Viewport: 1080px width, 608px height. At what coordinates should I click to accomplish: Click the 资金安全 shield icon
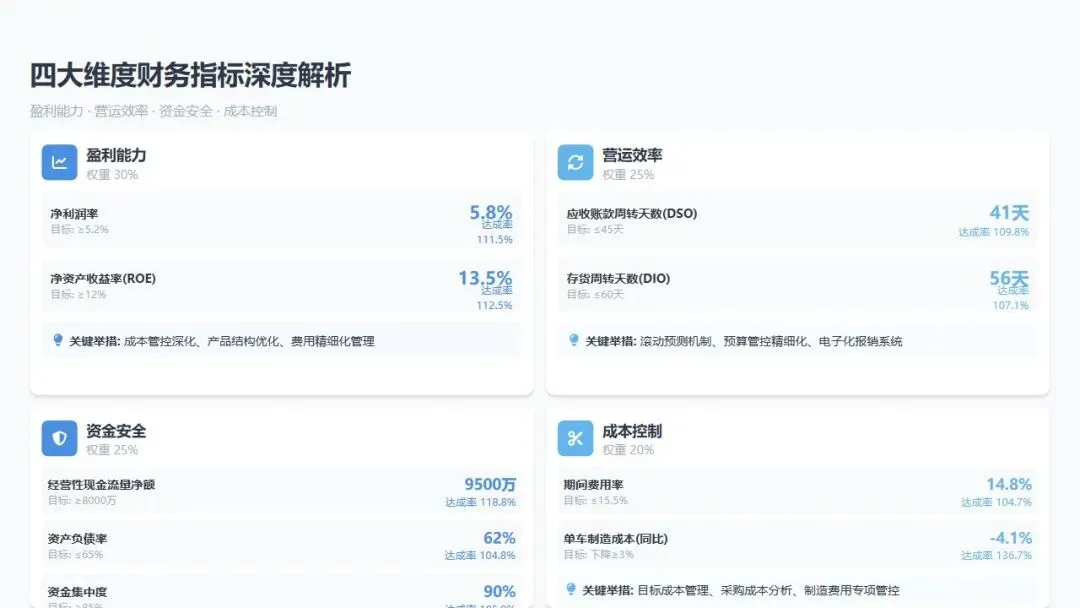59,438
